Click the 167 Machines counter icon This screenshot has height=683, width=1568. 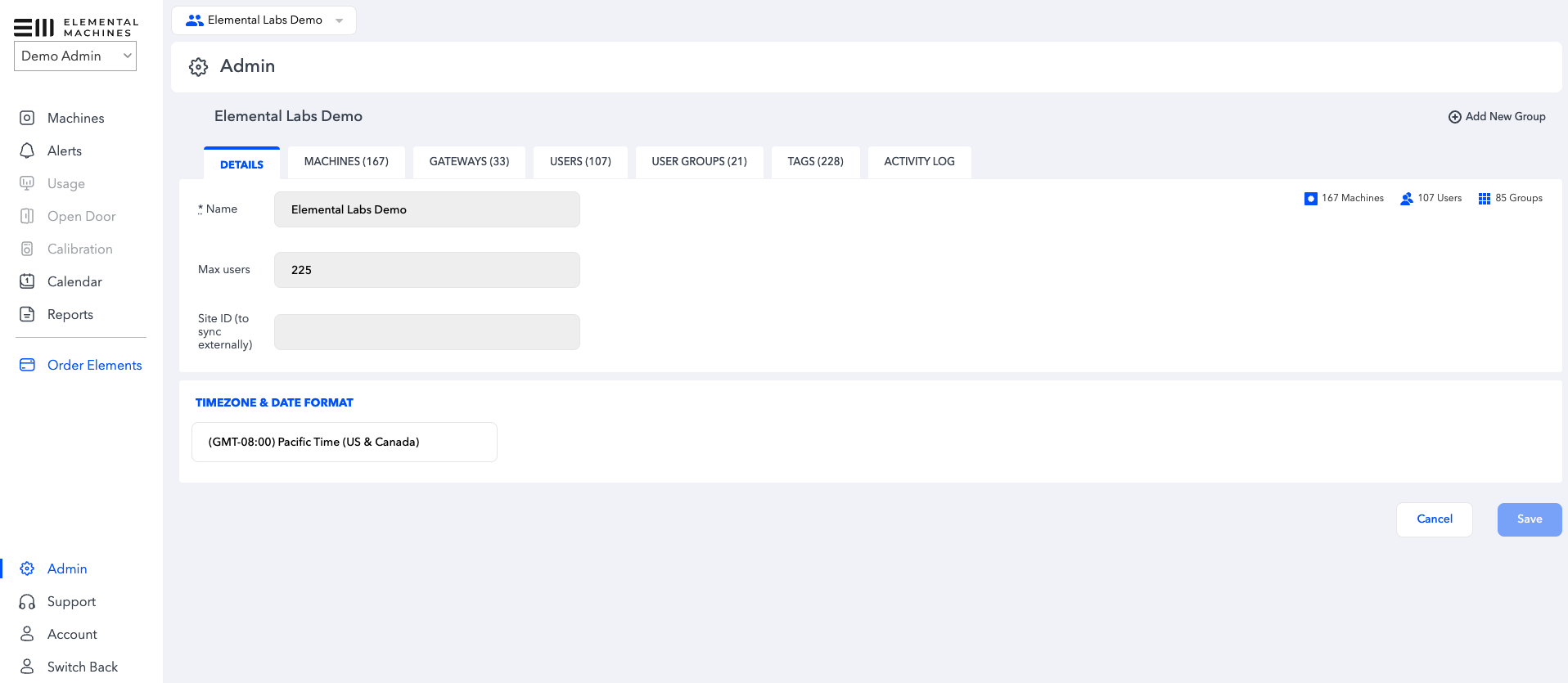pyautogui.click(x=1311, y=199)
